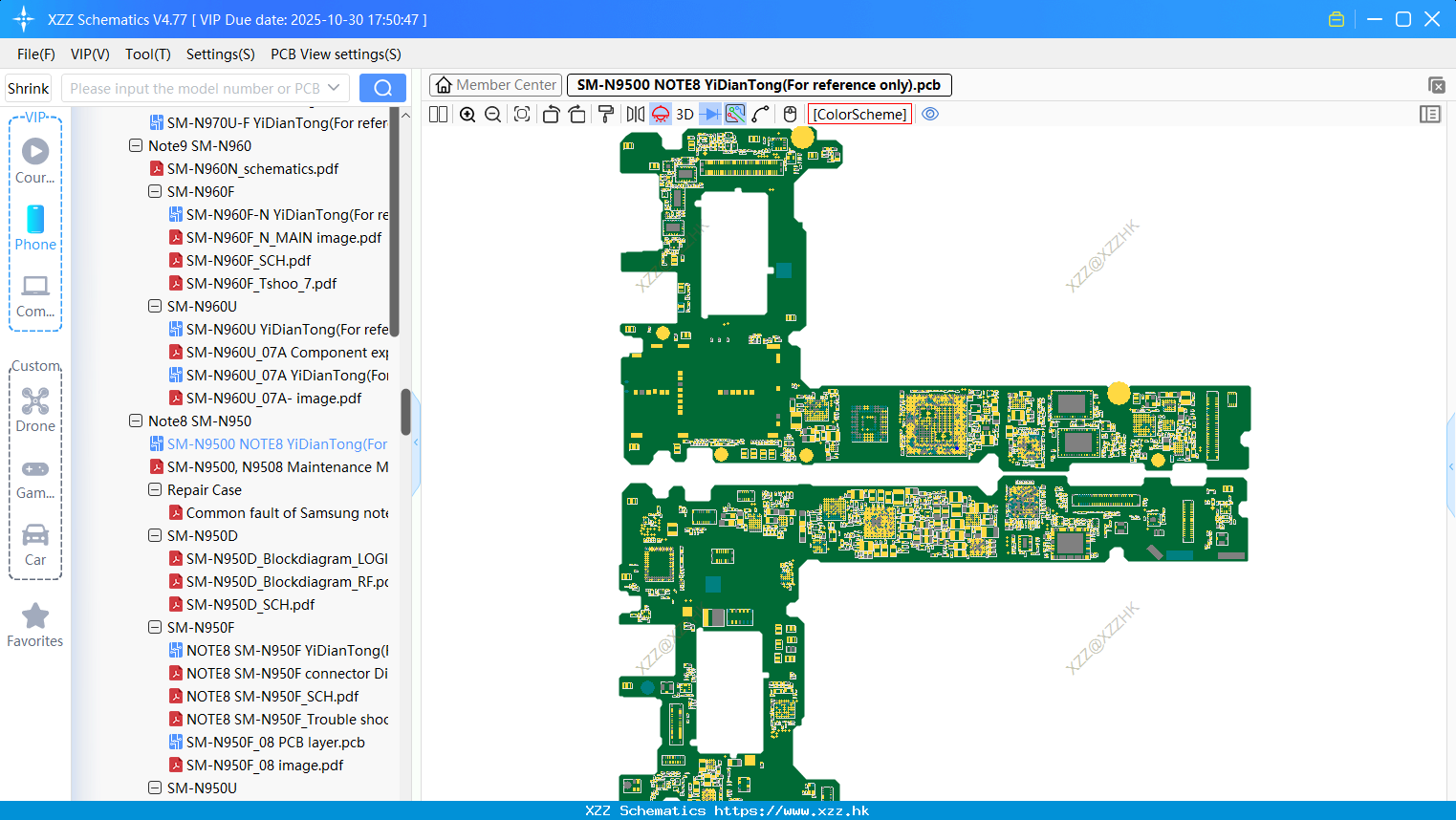This screenshot has height=820, width=1456.
Task: Collapse the SM-N950D folder
Action: [155, 536]
